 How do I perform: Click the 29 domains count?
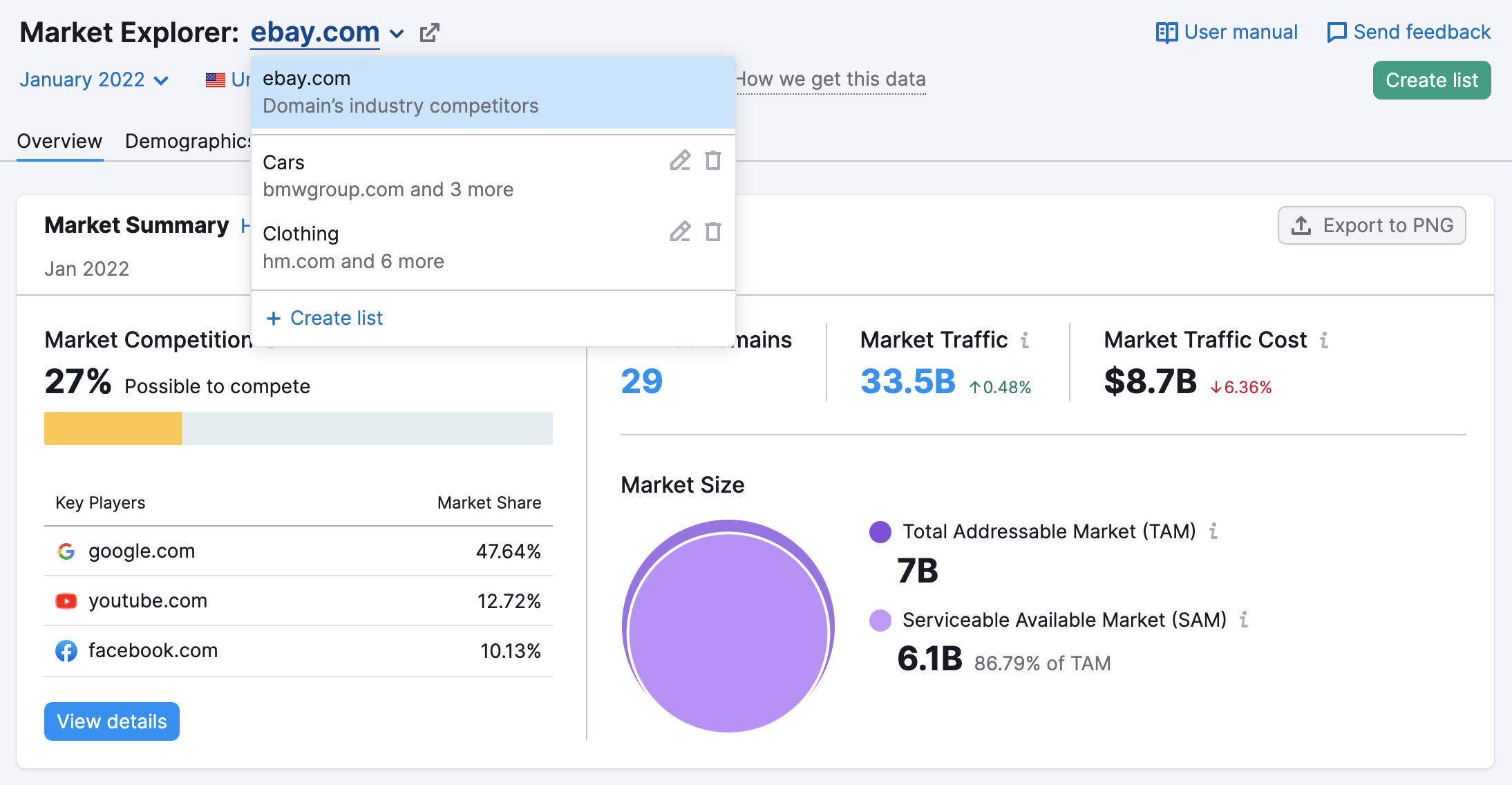tap(642, 381)
